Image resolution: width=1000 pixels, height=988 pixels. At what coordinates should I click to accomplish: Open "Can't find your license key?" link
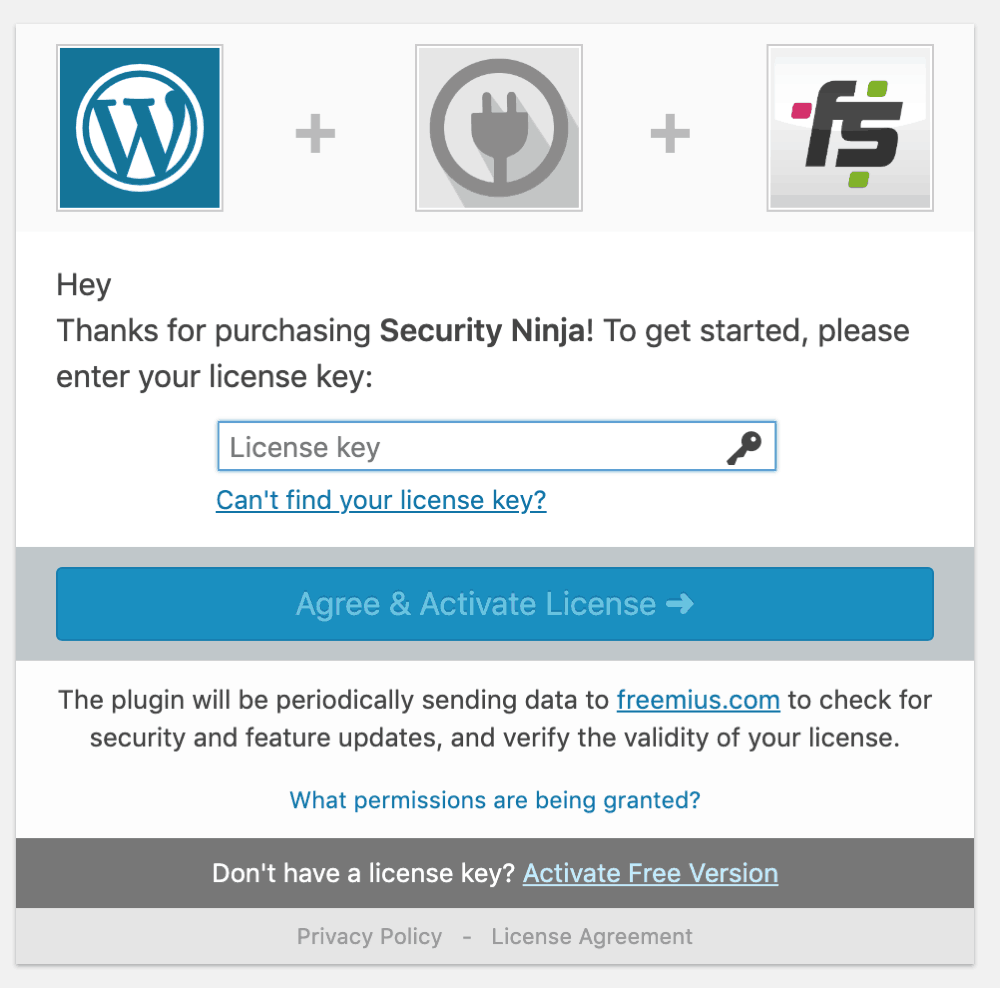381,499
